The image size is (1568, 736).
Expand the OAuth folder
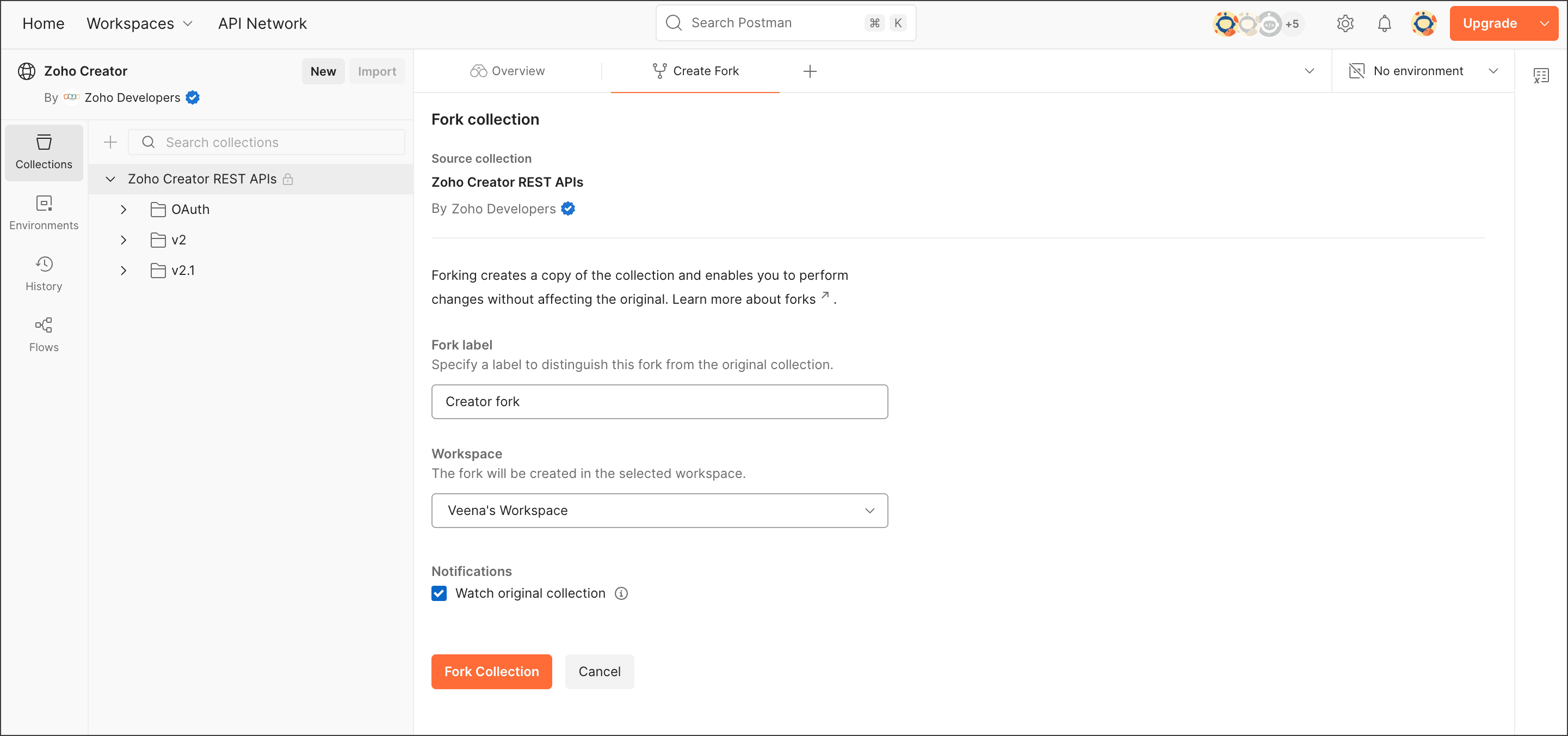[124, 210]
